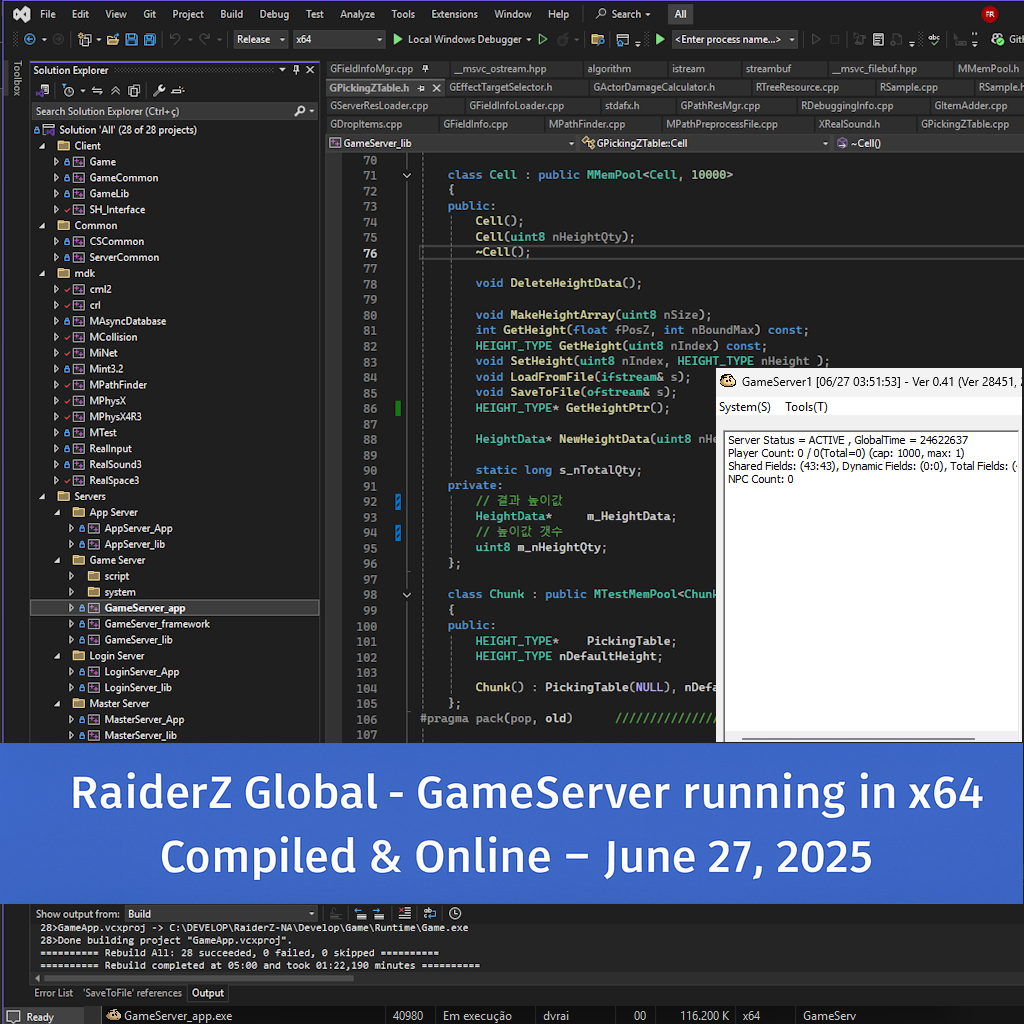Open the Extensions menu
Screen dimensions: 1024x1024
click(x=454, y=14)
